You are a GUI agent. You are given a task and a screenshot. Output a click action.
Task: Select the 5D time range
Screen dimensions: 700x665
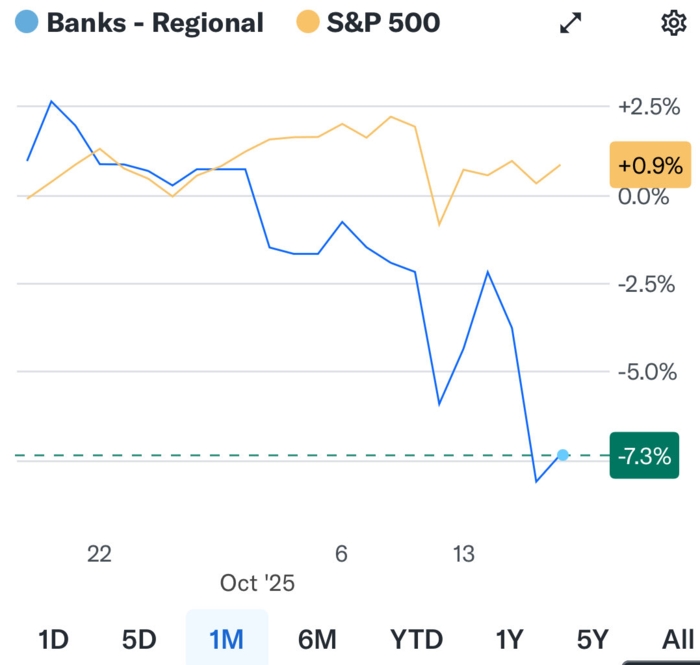point(139,639)
